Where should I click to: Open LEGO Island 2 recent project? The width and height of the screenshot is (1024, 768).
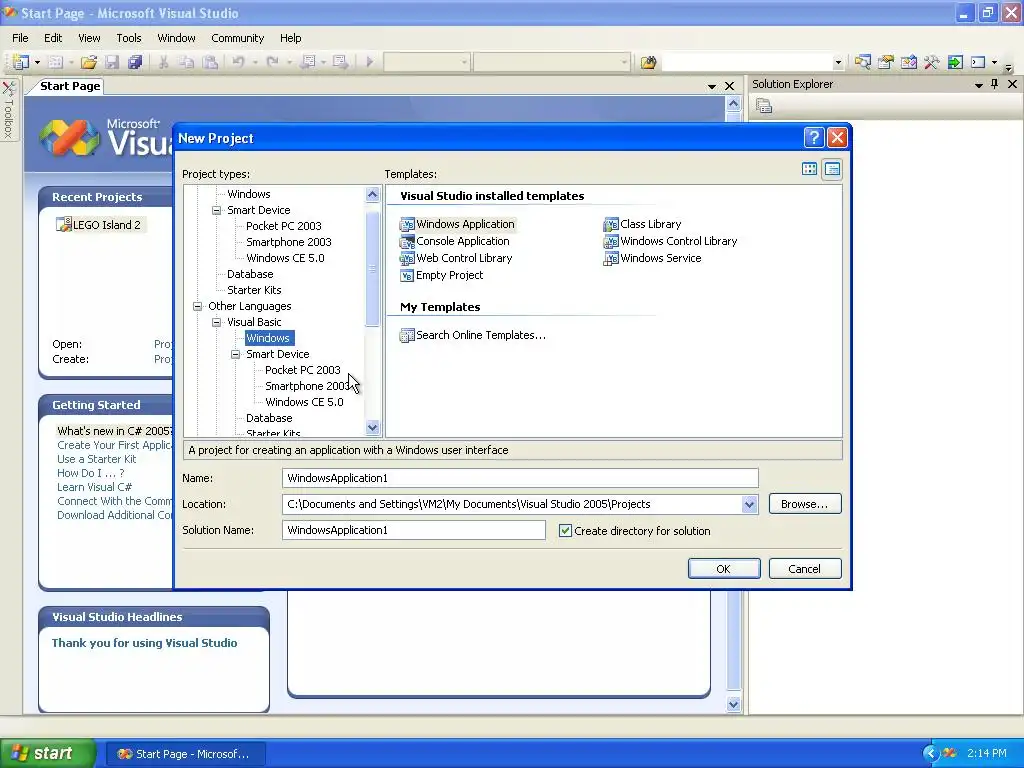click(99, 225)
